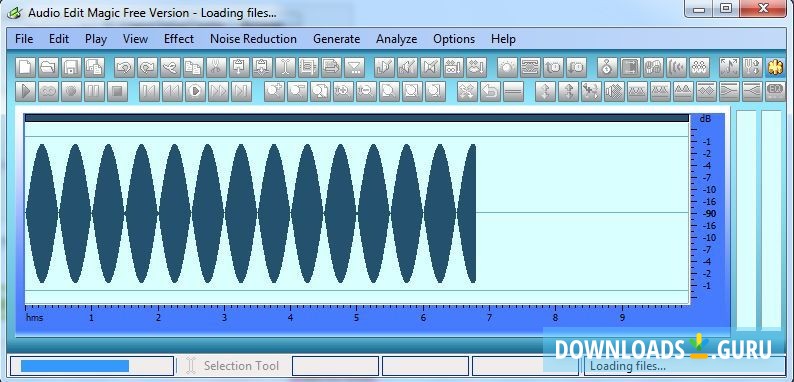Click the speaker with grid icon
Image resolution: width=794 pixels, height=382 pixels.
point(615,92)
